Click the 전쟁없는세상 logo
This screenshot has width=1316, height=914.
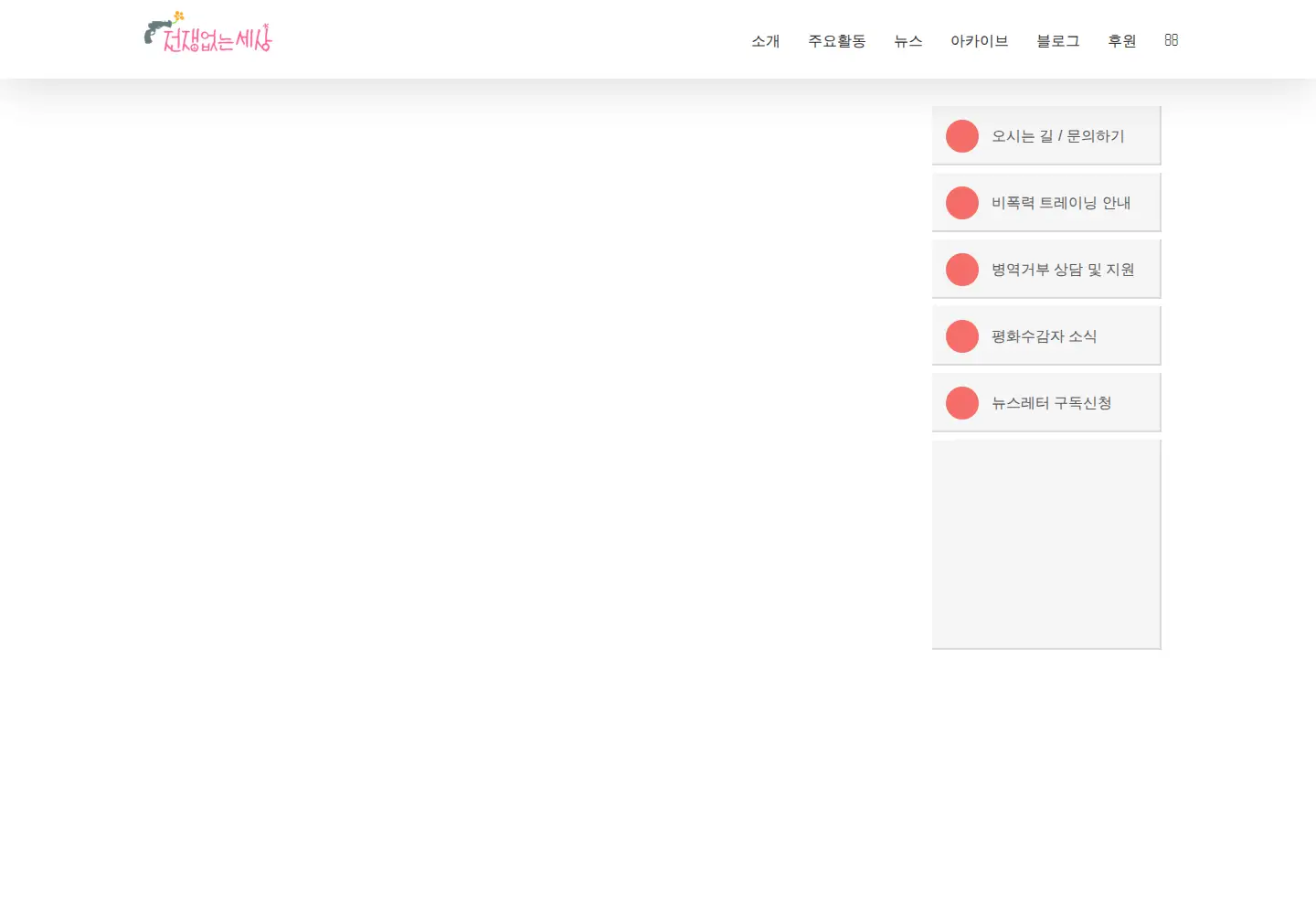208,33
